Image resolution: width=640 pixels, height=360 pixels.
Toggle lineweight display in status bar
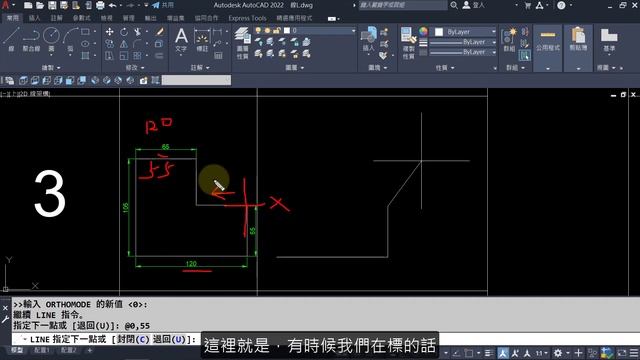pos(489,353)
